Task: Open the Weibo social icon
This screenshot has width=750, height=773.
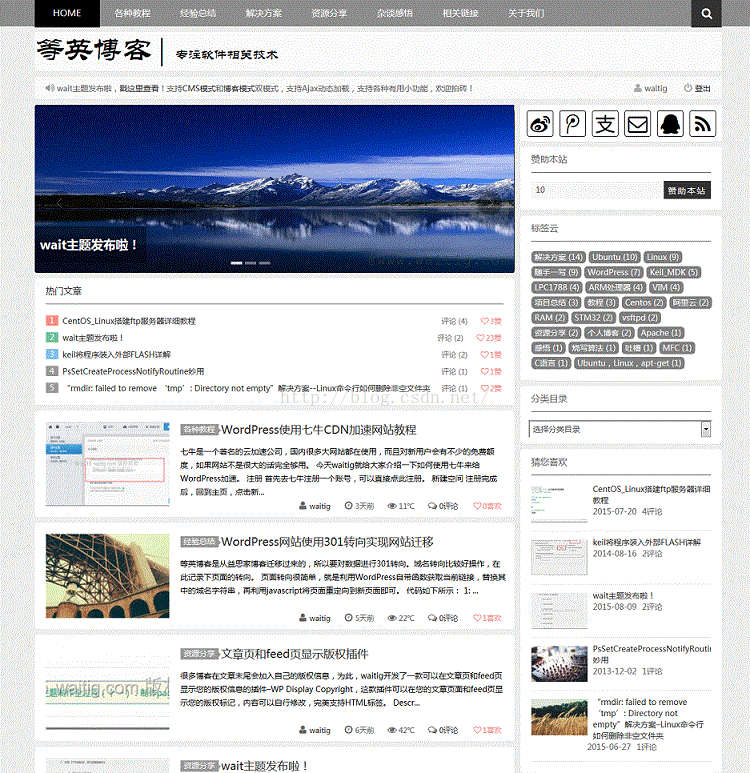Action: [x=539, y=123]
